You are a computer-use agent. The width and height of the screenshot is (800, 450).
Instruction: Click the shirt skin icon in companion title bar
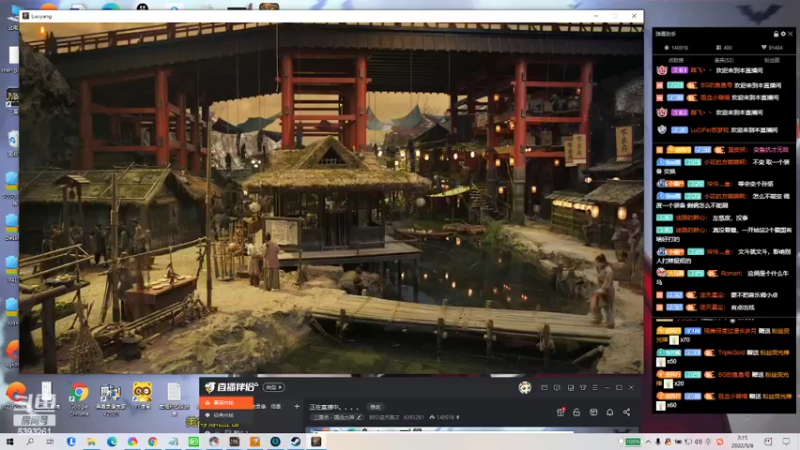583,388
